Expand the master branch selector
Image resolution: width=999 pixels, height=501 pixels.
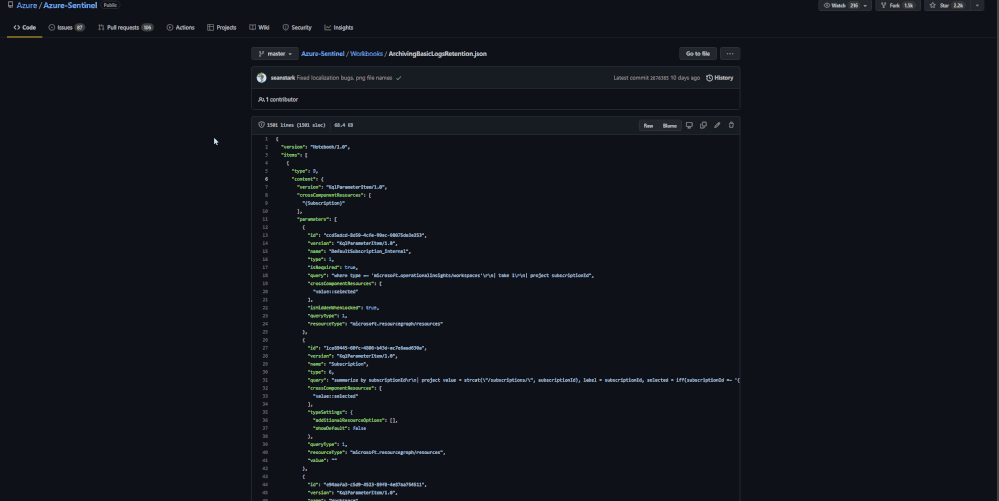pyautogui.click(x=275, y=54)
